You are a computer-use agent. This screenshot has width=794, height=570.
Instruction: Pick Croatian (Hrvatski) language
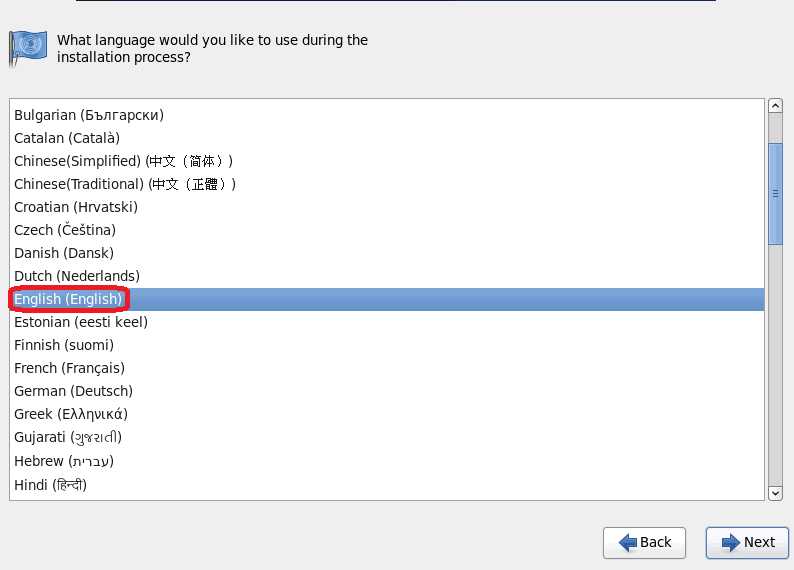(x=386, y=207)
